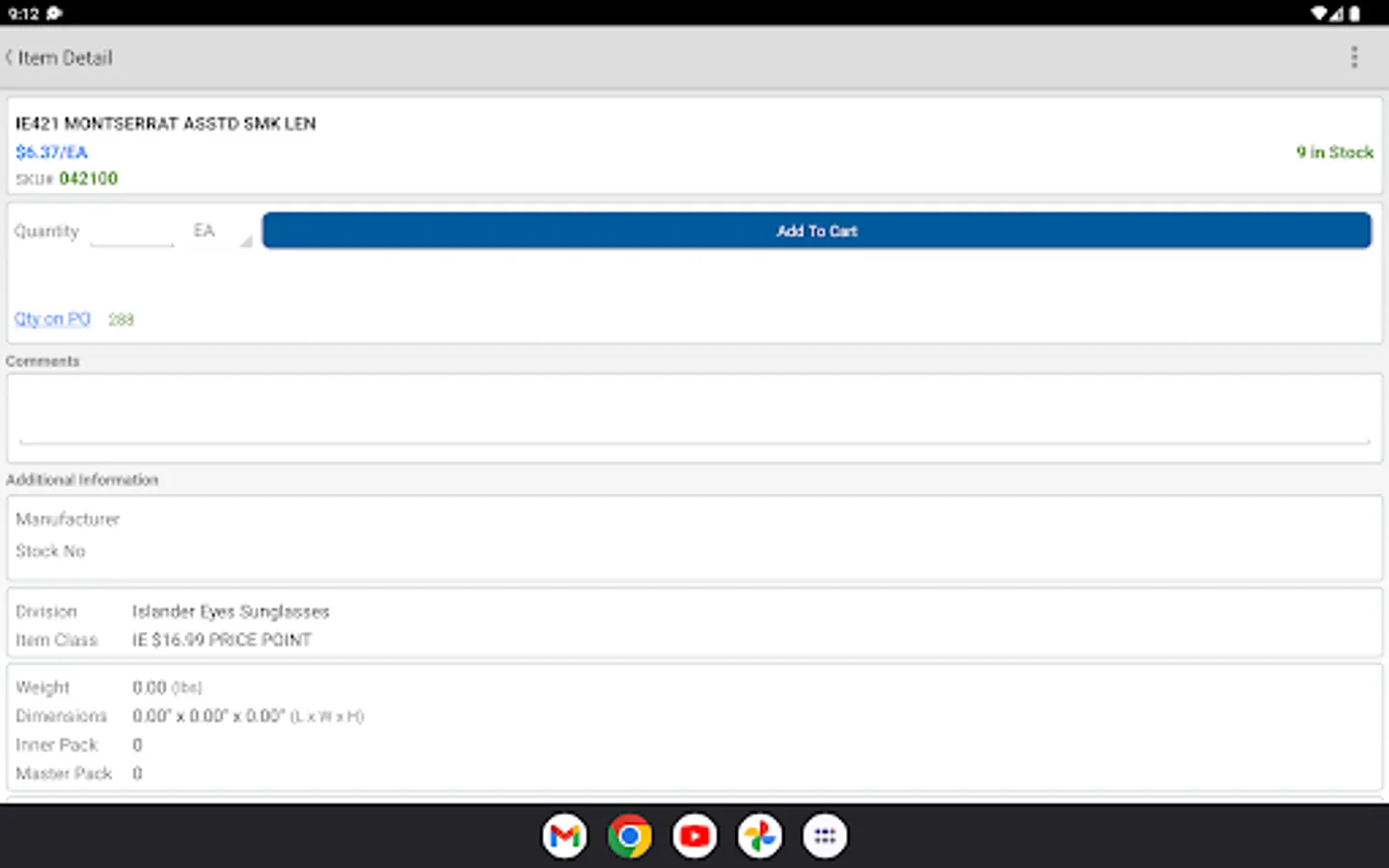
Task: Open the three-dot overflow menu
Action: [x=1354, y=57]
